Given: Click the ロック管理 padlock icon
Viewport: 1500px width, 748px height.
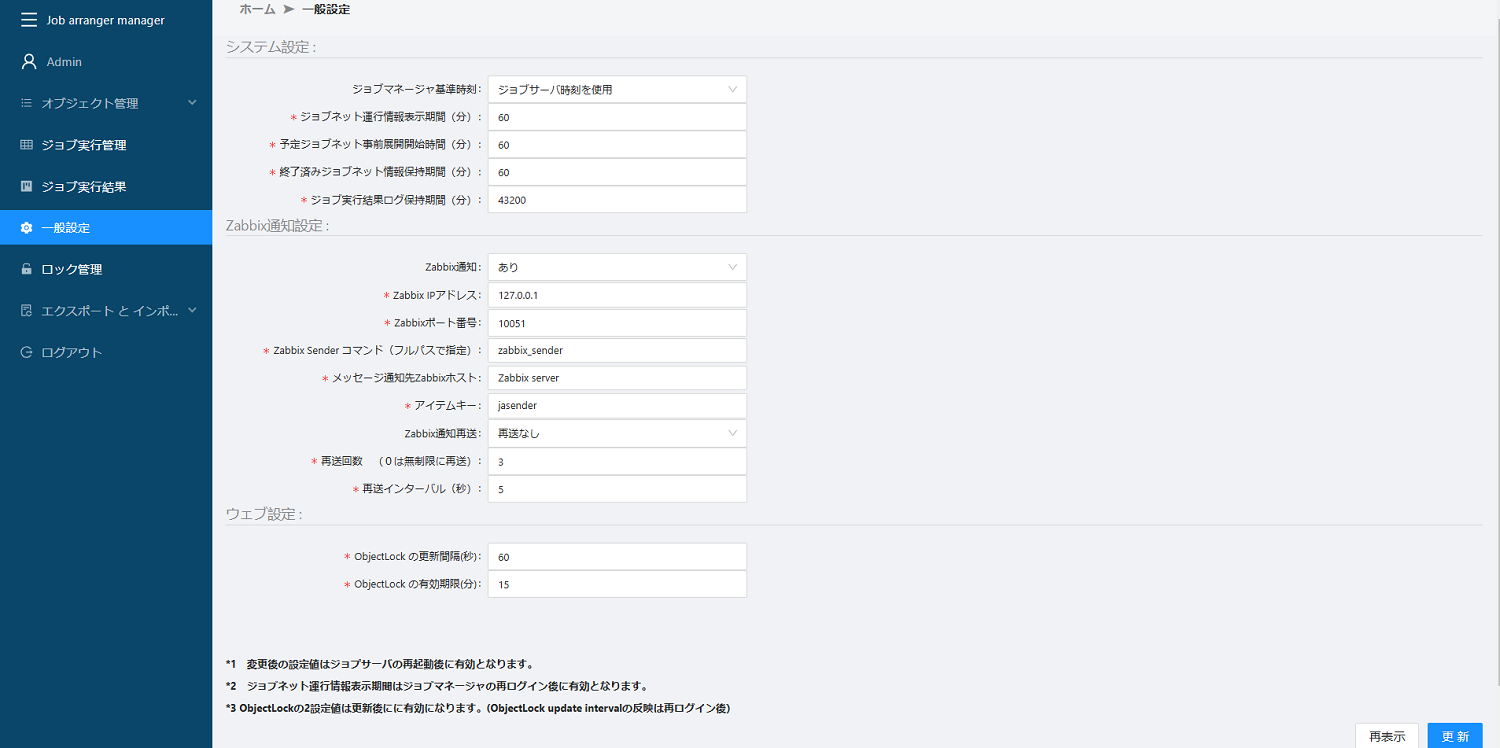Looking at the screenshot, I should click(27, 269).
